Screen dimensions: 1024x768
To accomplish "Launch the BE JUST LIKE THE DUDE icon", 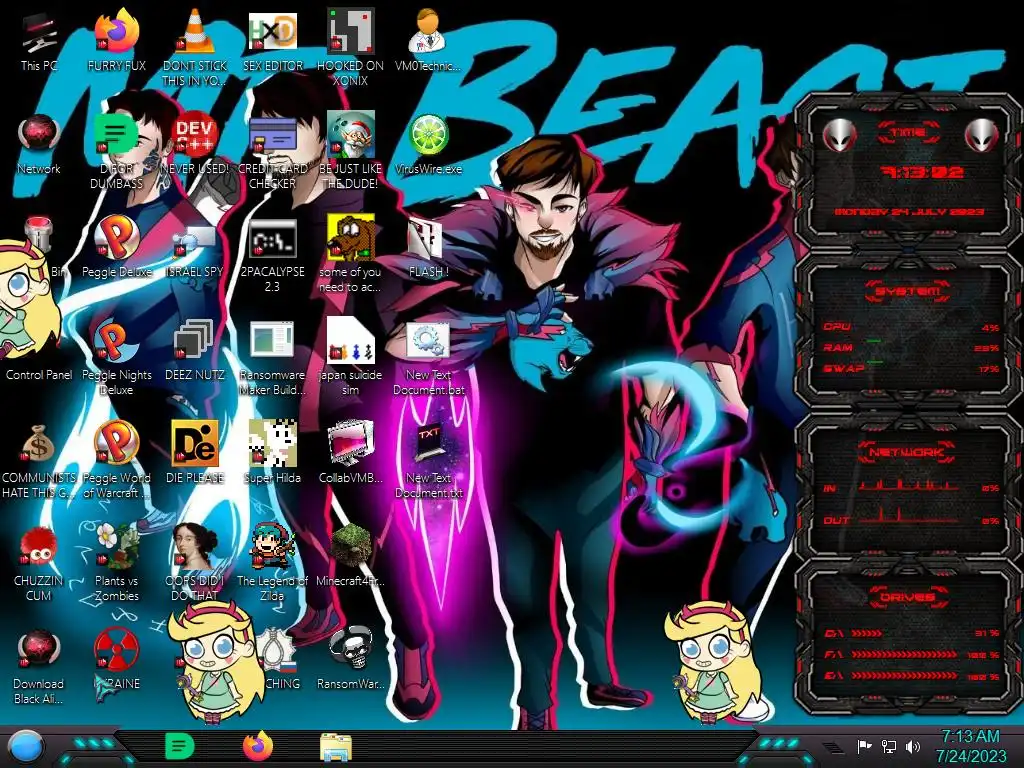I will click(x=350, y=135).
